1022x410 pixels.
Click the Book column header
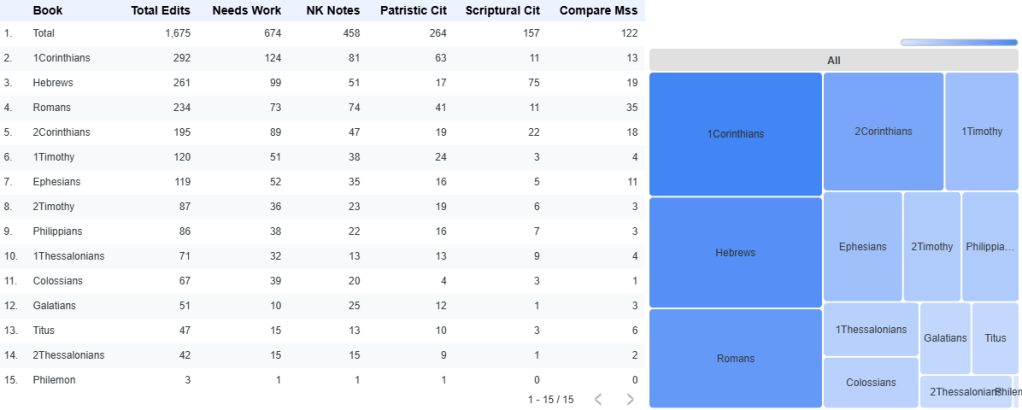point(48,10)
